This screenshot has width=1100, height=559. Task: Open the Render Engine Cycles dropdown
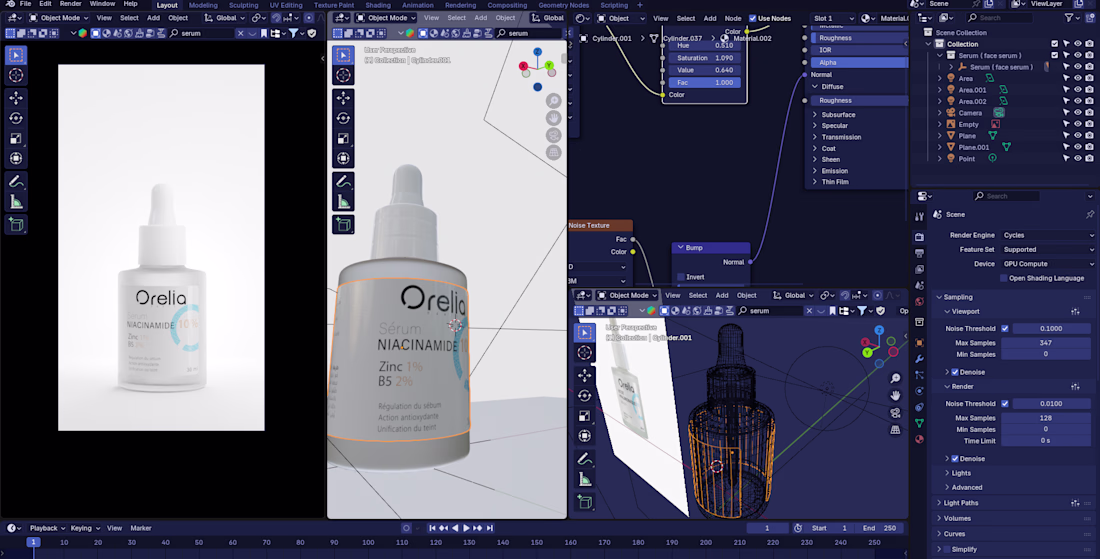click(x=1047, y=236)
